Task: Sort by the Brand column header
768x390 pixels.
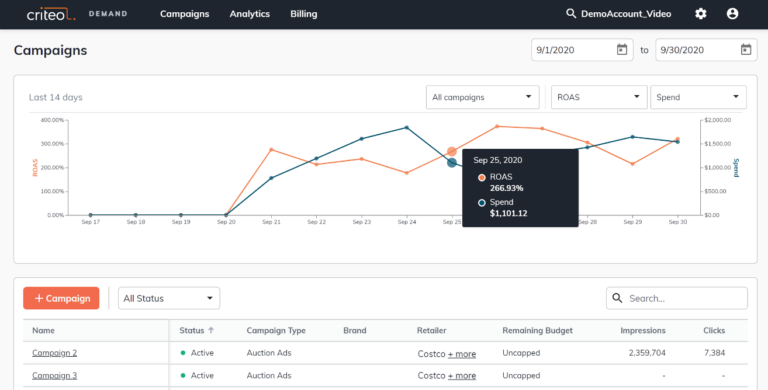Action: click(x=355, y=330)
